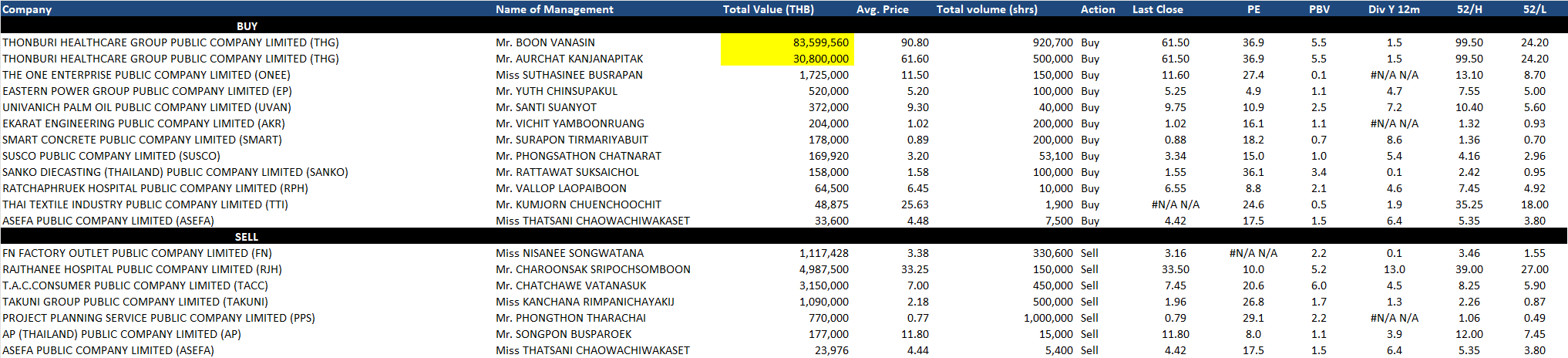Click Mr. SURAPON TIRMARIYABUIT cell

click(x=572, y=140)
